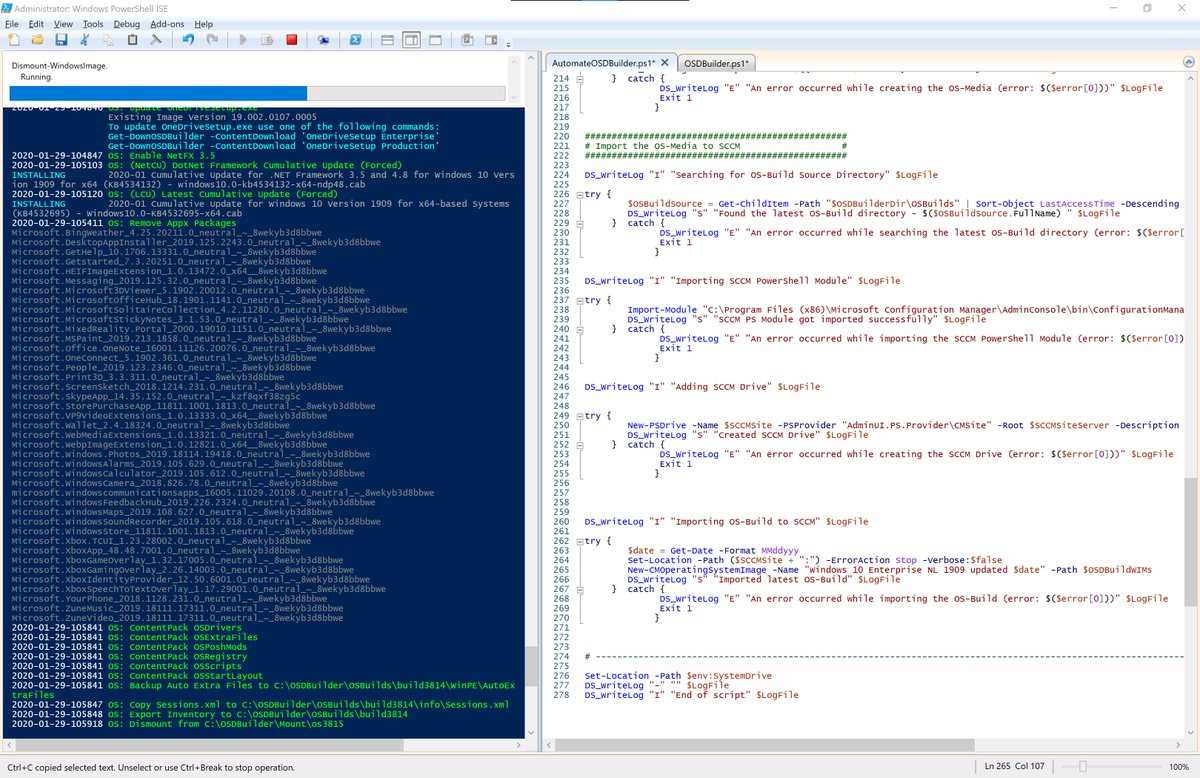Image resolution: width=1200 pixels, height=778 pixels.
Task: Undo the last edit
Action: pyautogui.click(x=188, y=40)
